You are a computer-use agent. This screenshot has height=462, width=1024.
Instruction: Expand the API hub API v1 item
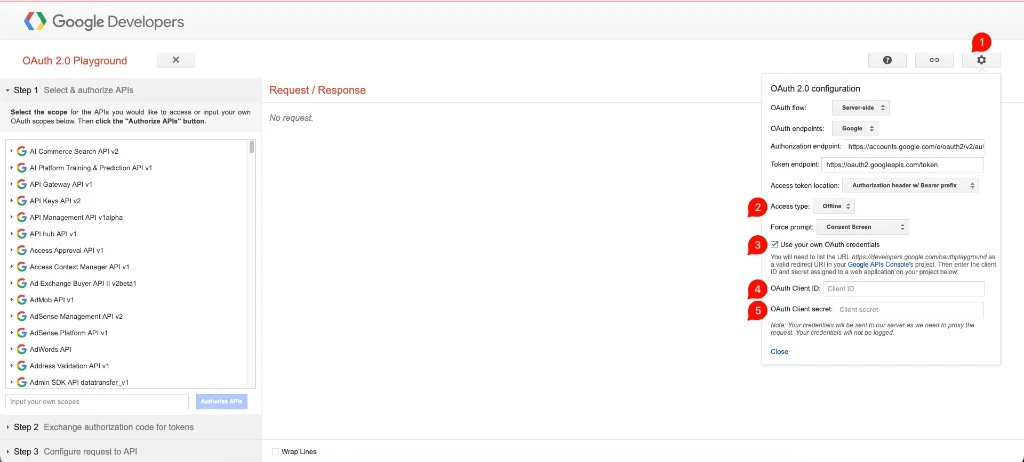[12, 234]
